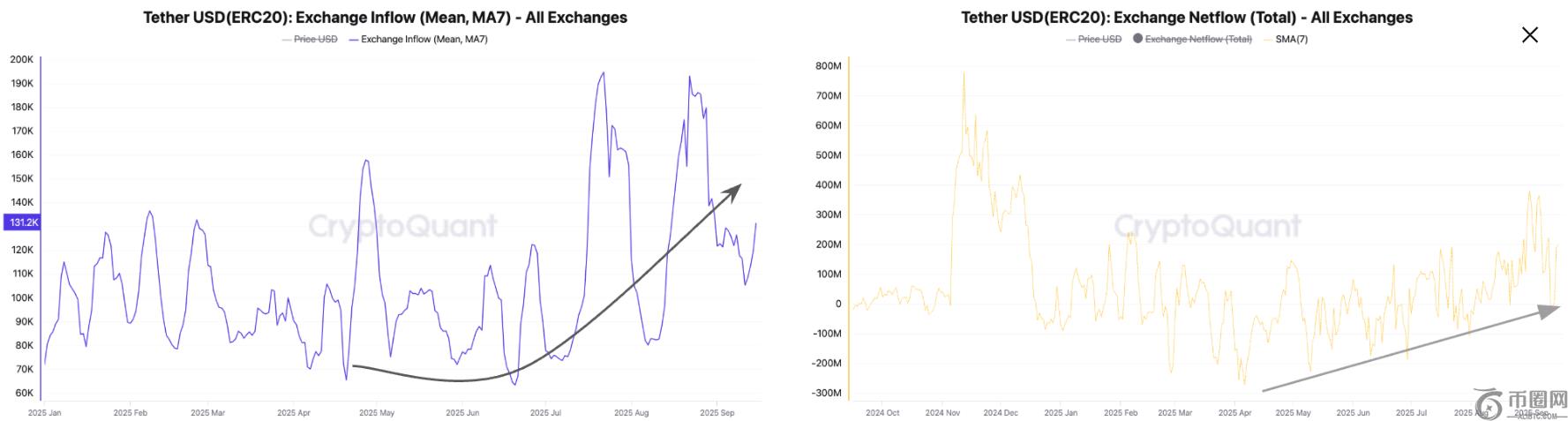1568x421 pixels.
Task: Select the 2025 Jan label on Inflow axis
Action: click(x=44, y=412)
